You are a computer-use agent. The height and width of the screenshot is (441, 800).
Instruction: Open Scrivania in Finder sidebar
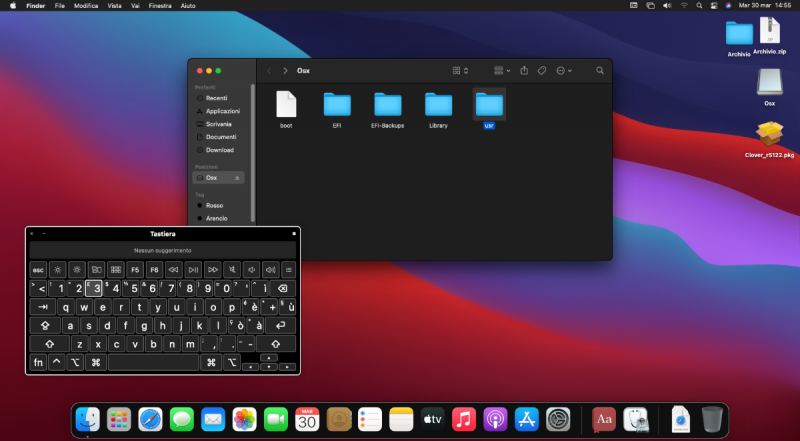(x=218, y=124)
